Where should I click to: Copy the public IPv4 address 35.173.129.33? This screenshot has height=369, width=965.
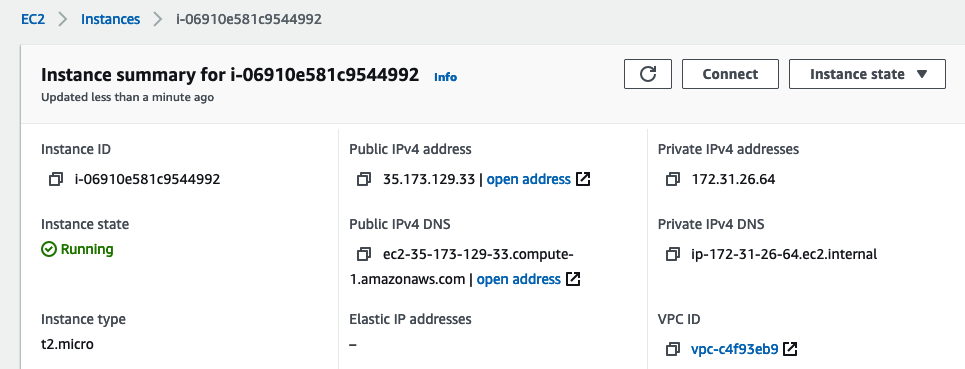click(x=364, y=180)
